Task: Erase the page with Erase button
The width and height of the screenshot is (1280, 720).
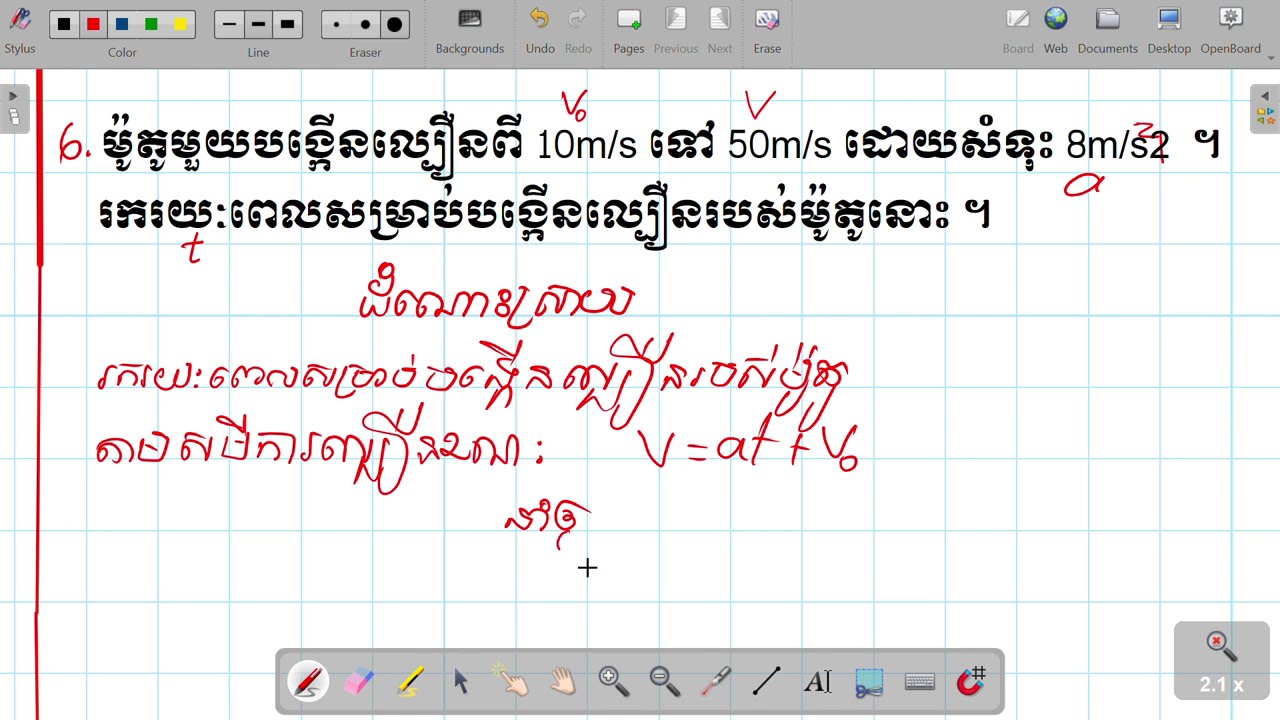Action: tap(767, 30)
